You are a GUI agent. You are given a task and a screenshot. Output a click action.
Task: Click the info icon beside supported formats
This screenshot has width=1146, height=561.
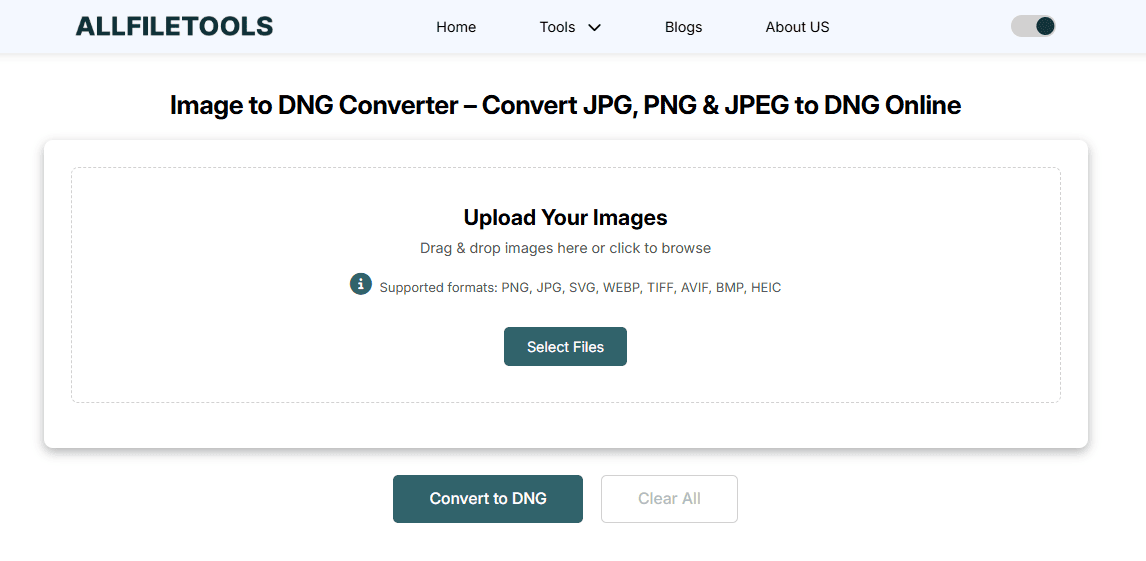pyautogui.click(x=361, y=284)
